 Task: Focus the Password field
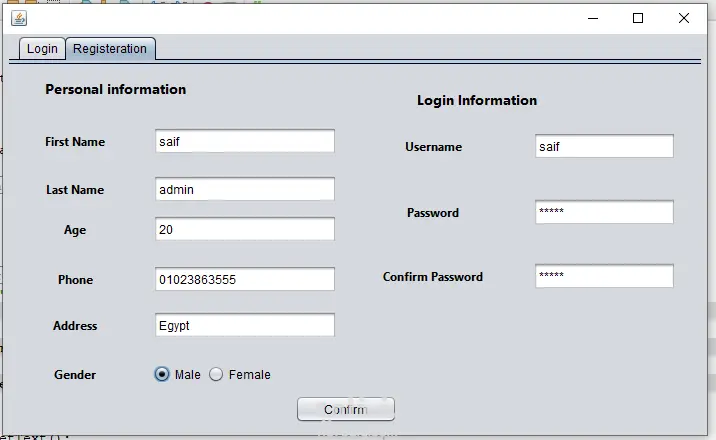[604, 212]
